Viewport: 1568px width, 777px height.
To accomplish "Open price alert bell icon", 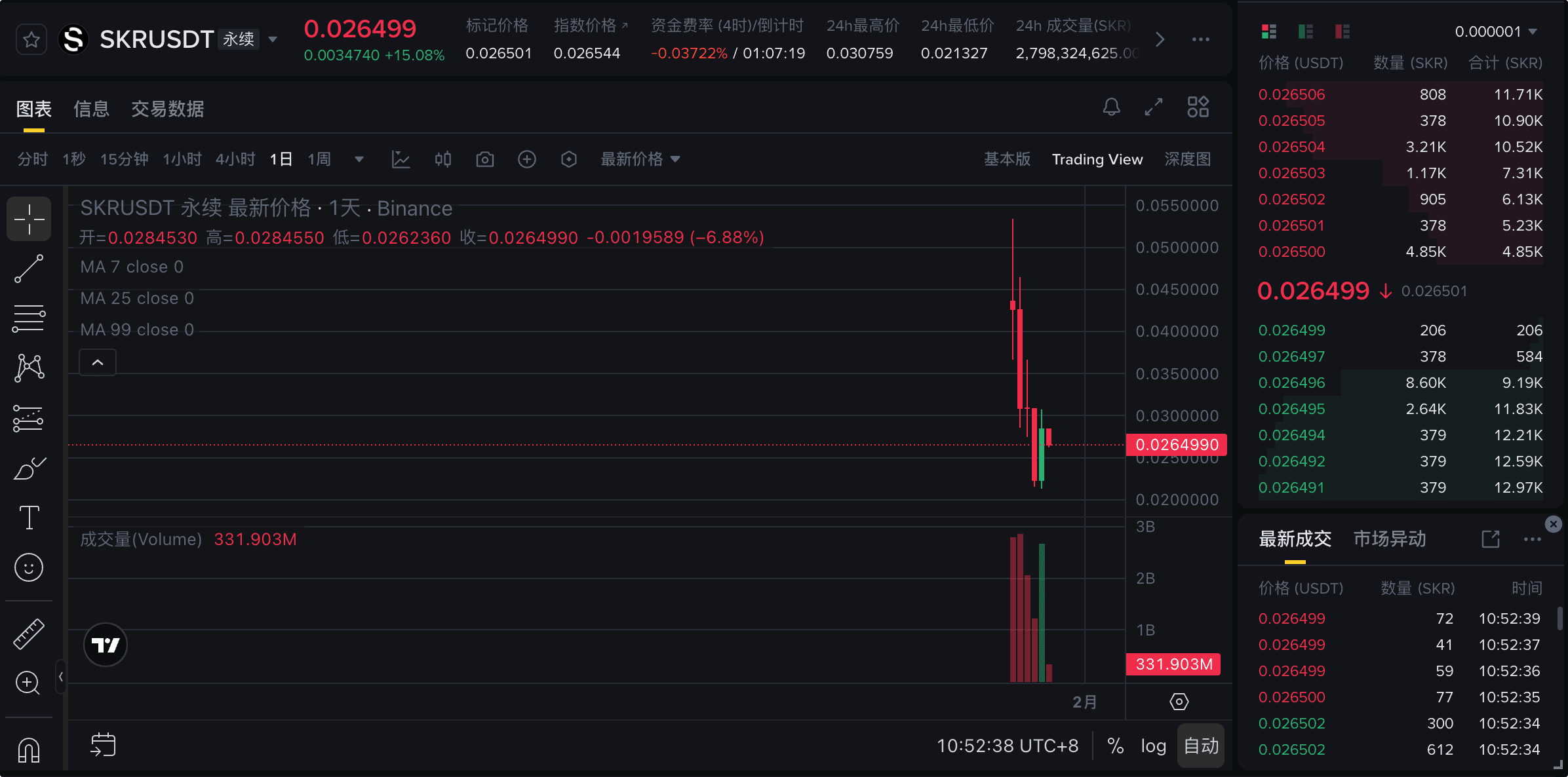I will click(x=1111, y=107).
